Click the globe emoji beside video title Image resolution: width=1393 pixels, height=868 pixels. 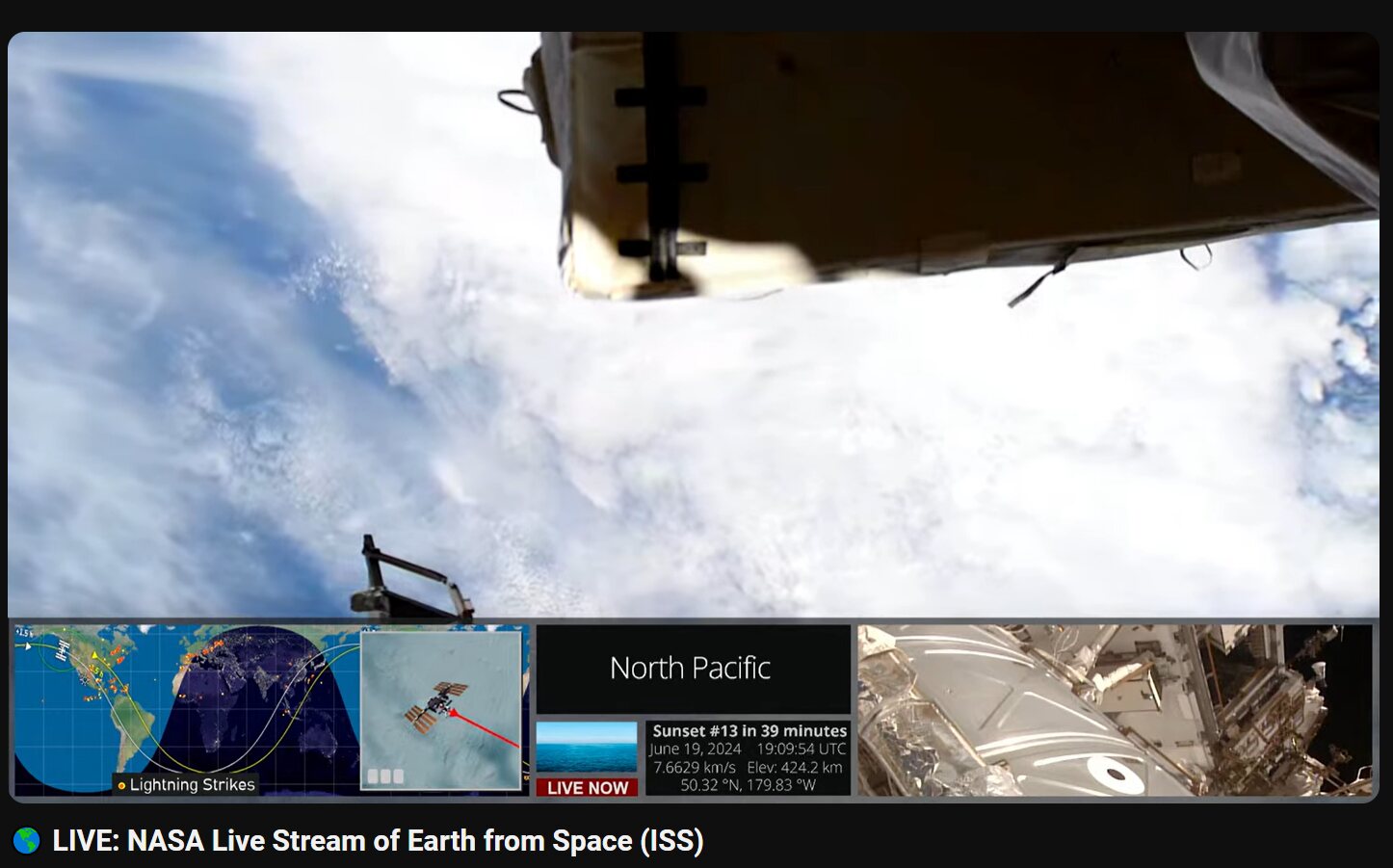coord(26,841)
